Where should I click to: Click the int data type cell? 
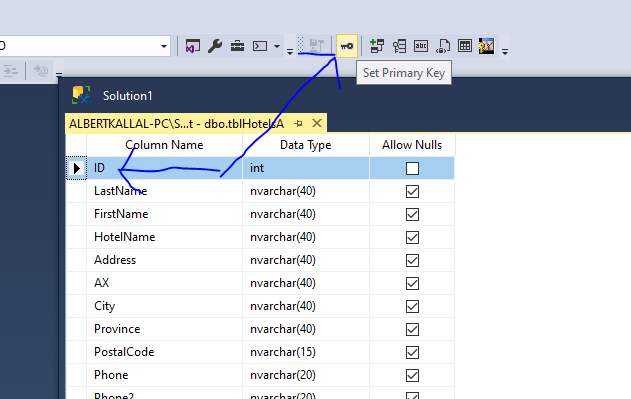pyautogui.click(x=306, y=168)
